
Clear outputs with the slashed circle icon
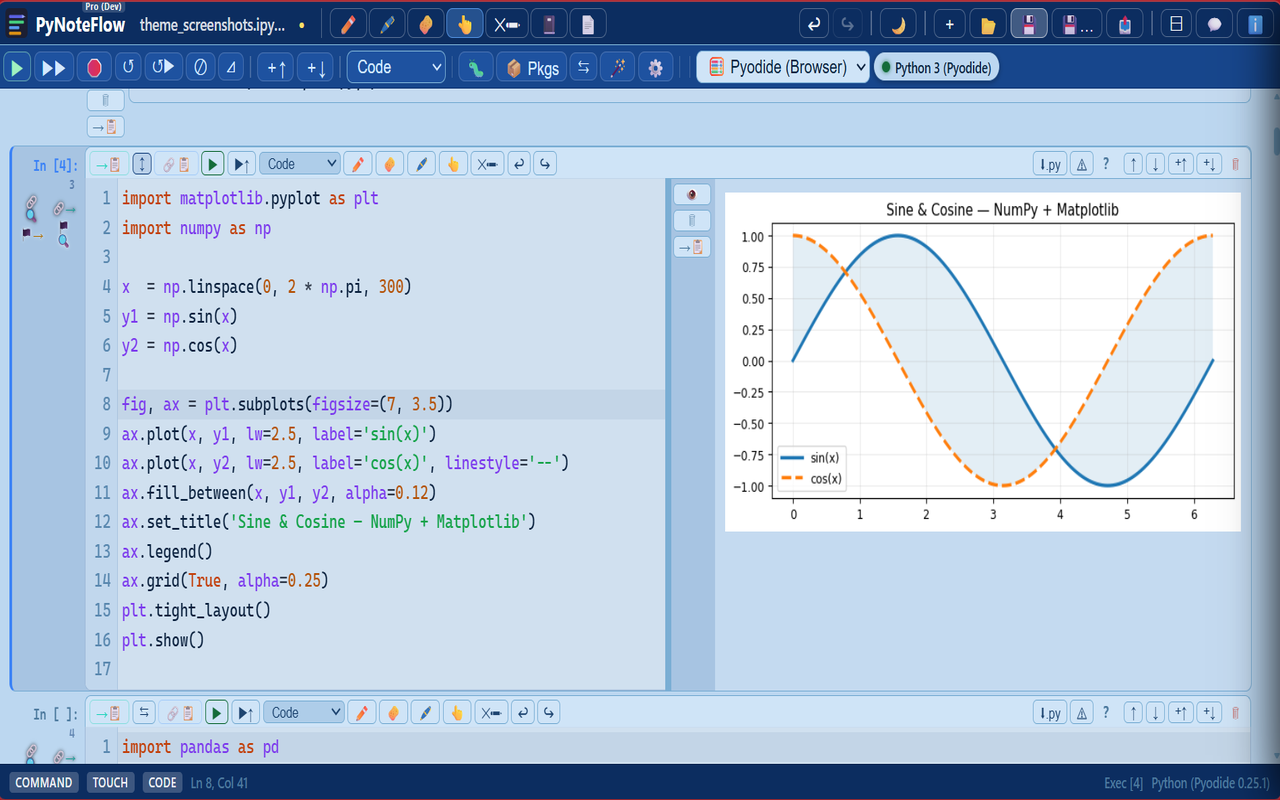coord(200,67)
